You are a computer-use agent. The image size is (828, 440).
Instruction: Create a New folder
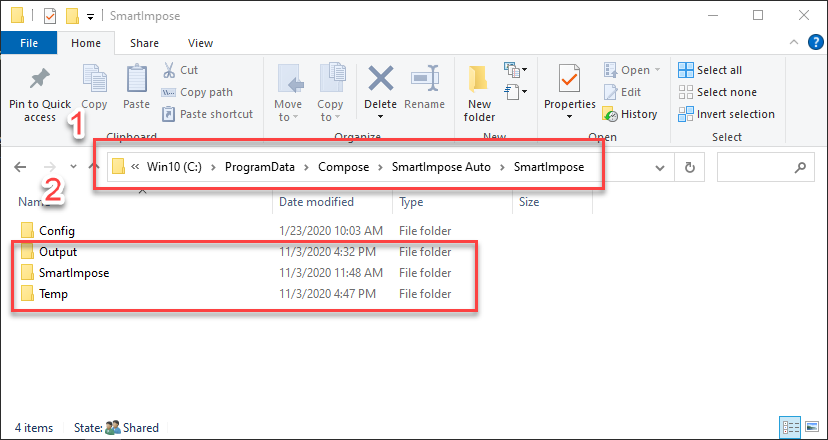[479, 94]
